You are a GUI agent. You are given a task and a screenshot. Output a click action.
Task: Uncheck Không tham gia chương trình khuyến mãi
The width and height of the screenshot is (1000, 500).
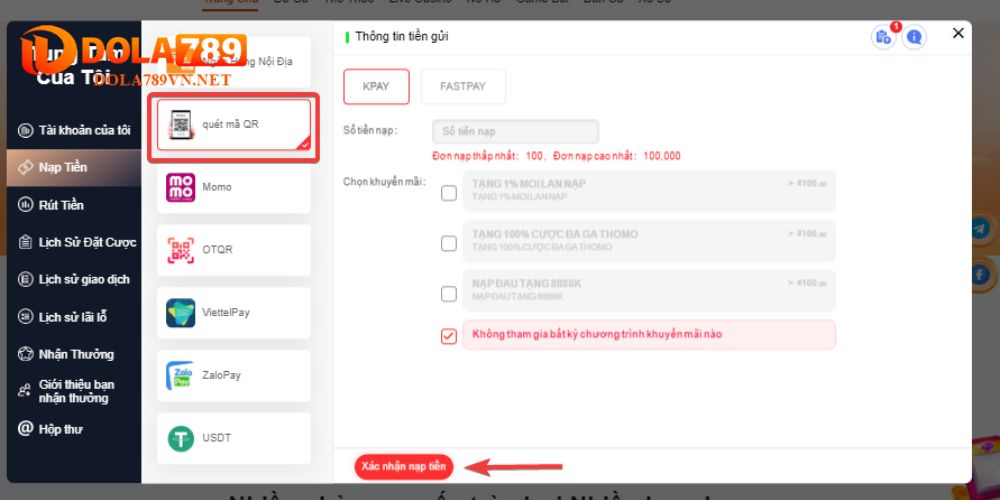(449, 336)
